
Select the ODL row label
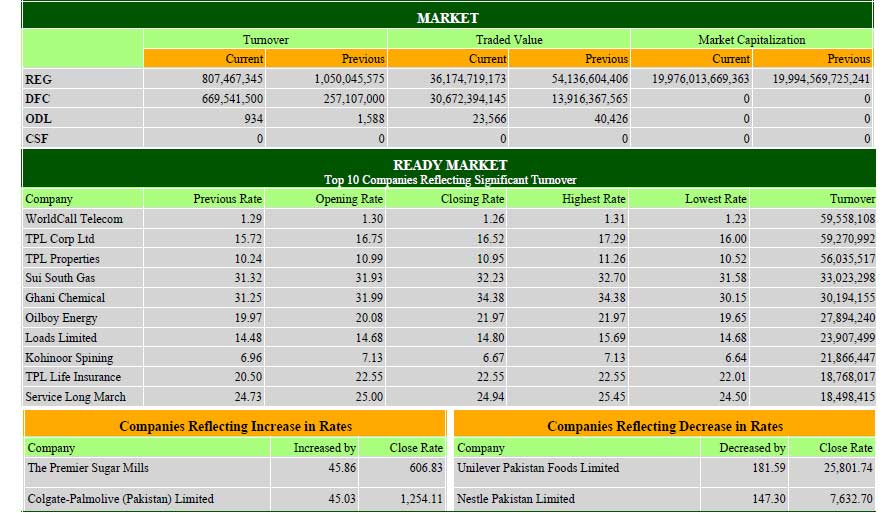coord(38,118)
